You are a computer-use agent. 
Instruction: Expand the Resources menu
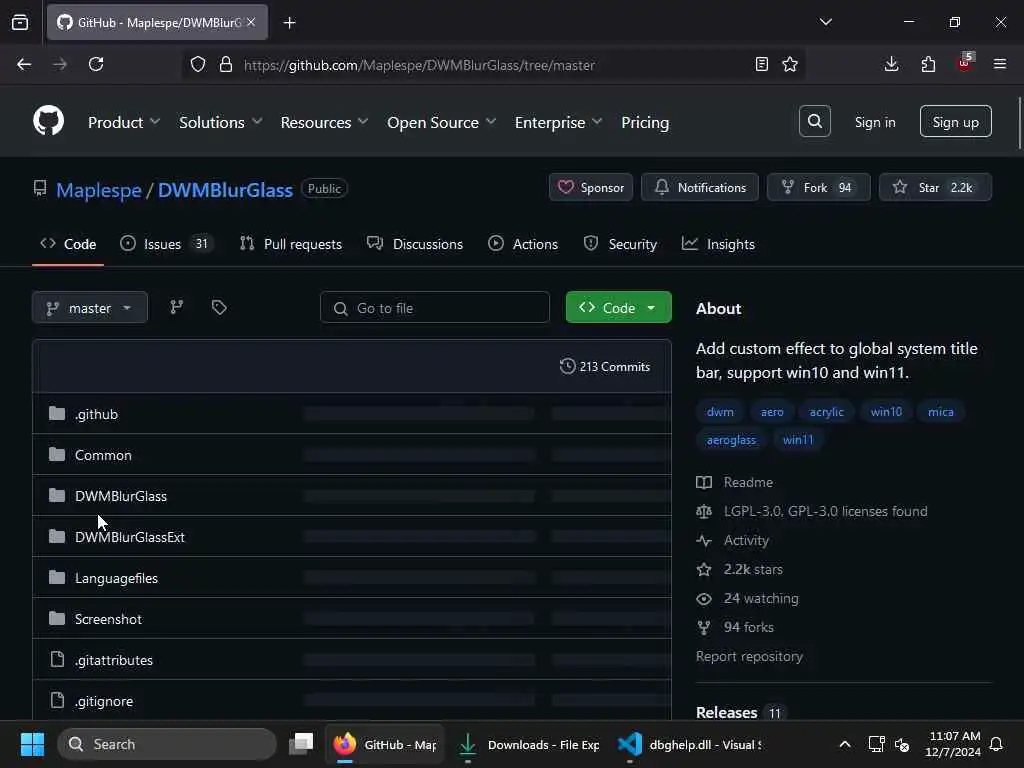(324, 122)
